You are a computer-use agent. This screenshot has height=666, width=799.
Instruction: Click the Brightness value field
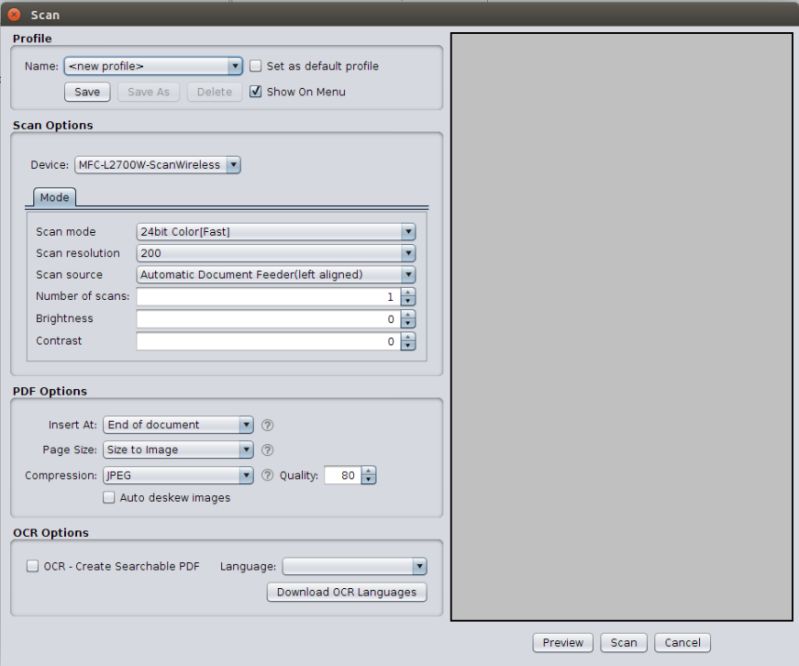coord(269,319)
